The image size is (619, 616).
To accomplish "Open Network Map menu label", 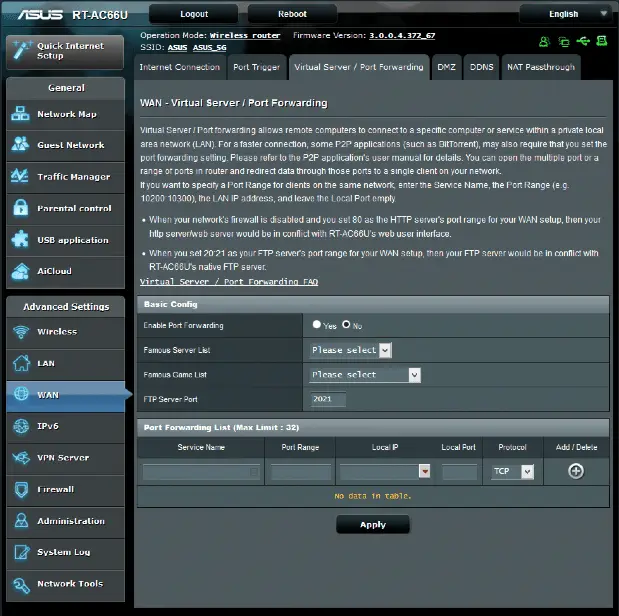I will pos(67,114).
